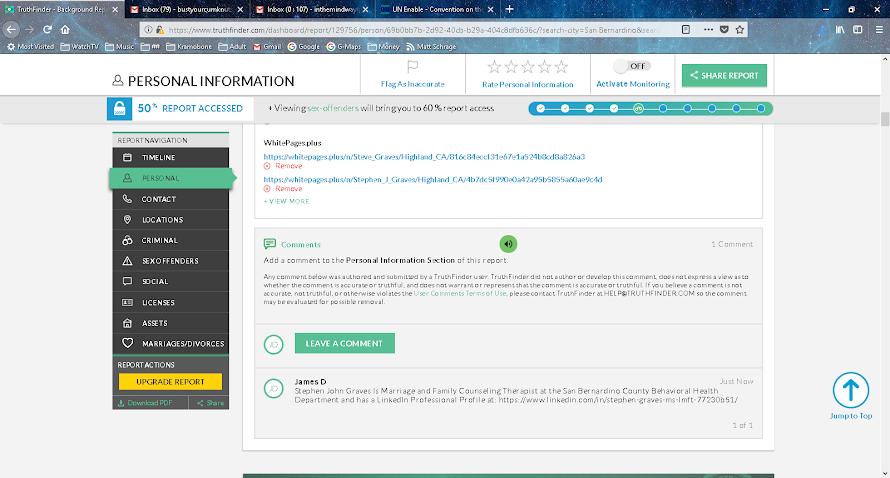Go to browser Home page
This screenshot has width=890, height=478.
pyautogui.click(x=65, y=30)
